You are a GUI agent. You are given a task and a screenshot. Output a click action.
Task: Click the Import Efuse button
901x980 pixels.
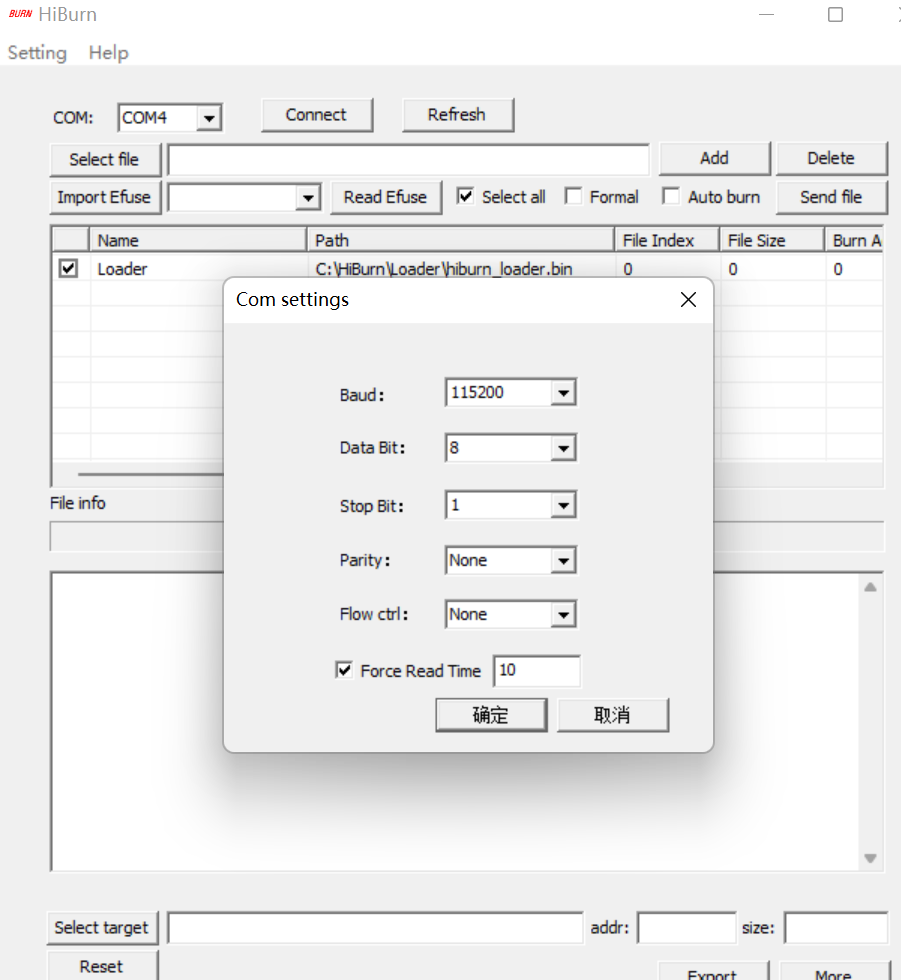pyautogui.click(x=105, y=198)
